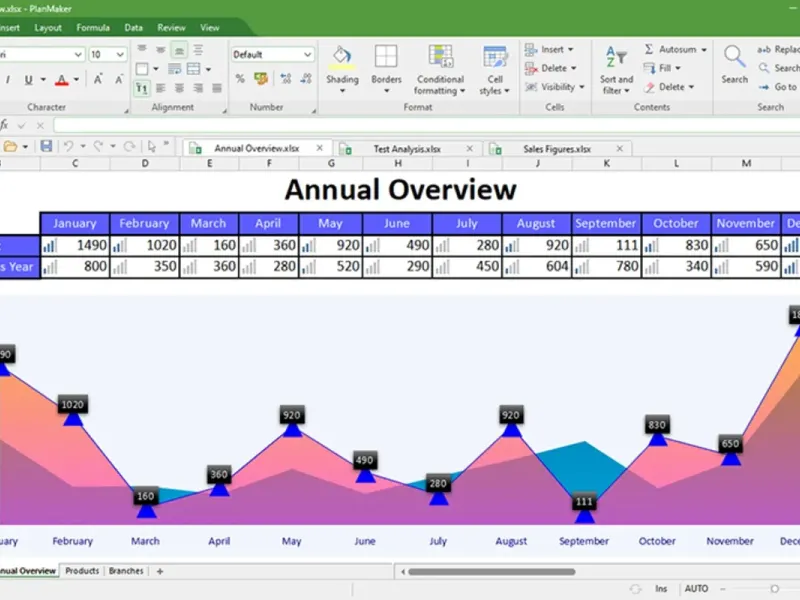Toggle right horizontal alignment
This screenshot has height=600, width=800.
[x=198, y=88]
